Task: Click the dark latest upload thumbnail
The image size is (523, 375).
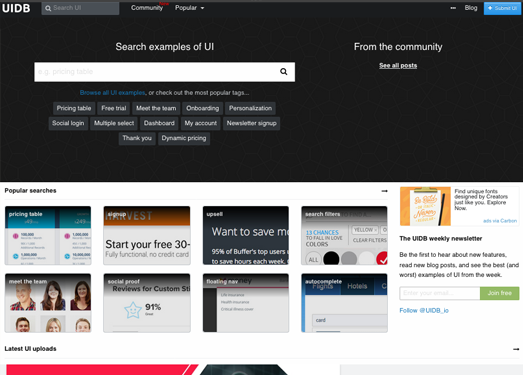Action: (x=244, y=370)
